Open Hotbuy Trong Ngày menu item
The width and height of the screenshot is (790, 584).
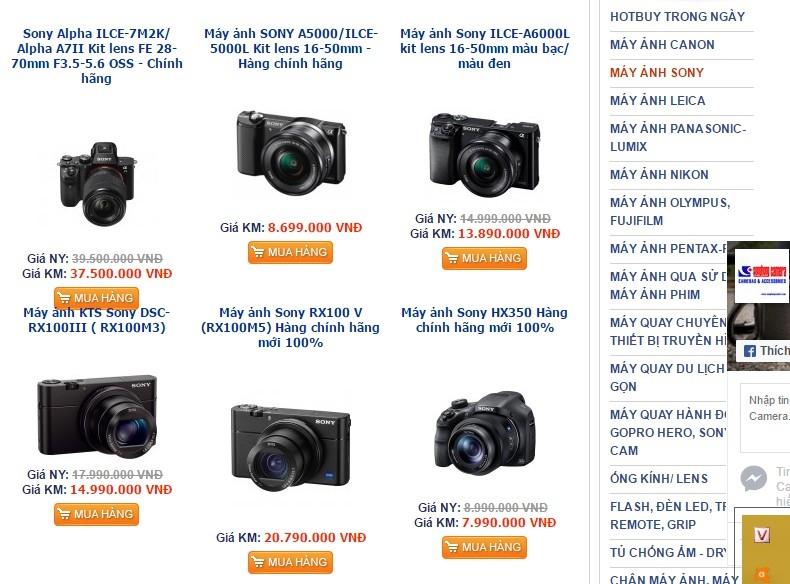click(677, 17)
